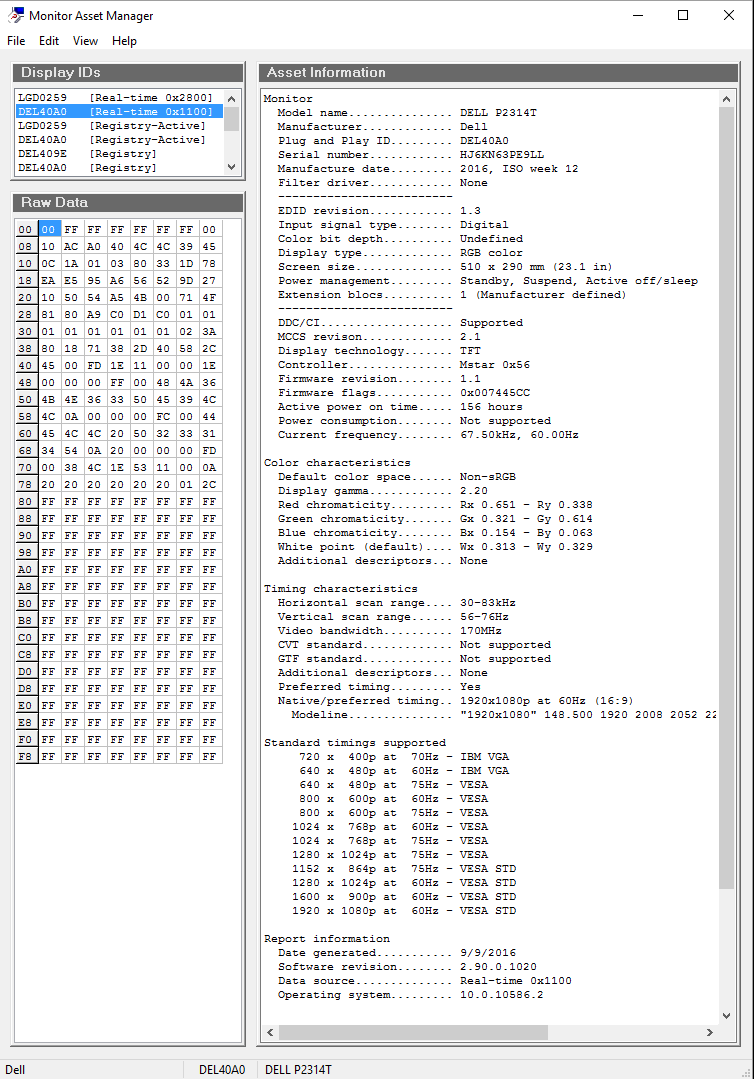
Task: Maximize the Monitor Asset Manager window
Action: [x=683, y=15]
